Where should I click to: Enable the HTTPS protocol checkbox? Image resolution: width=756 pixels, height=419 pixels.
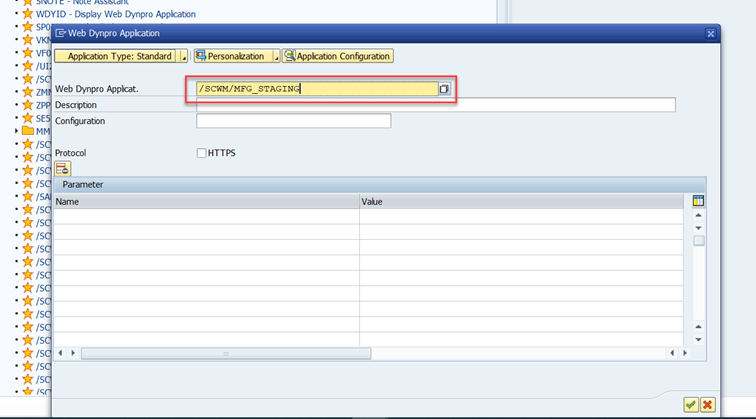(x=202, y=153)
